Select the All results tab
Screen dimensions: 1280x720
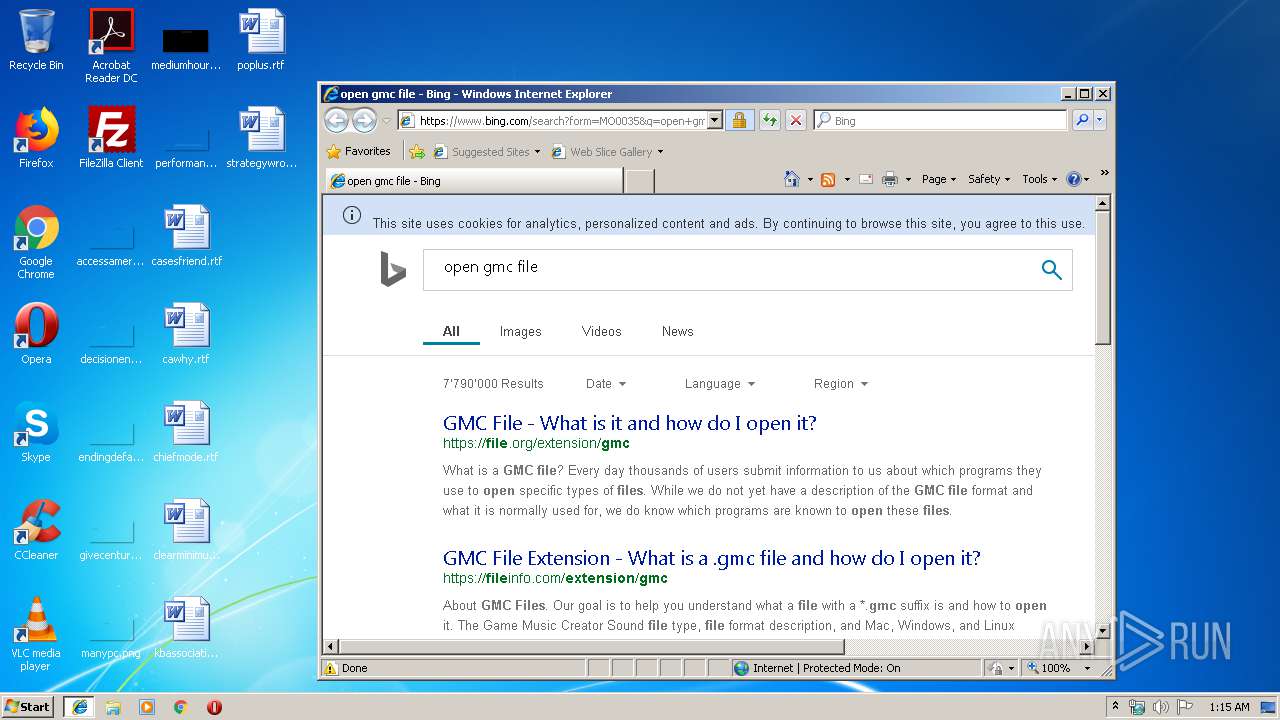click(451, 331)
